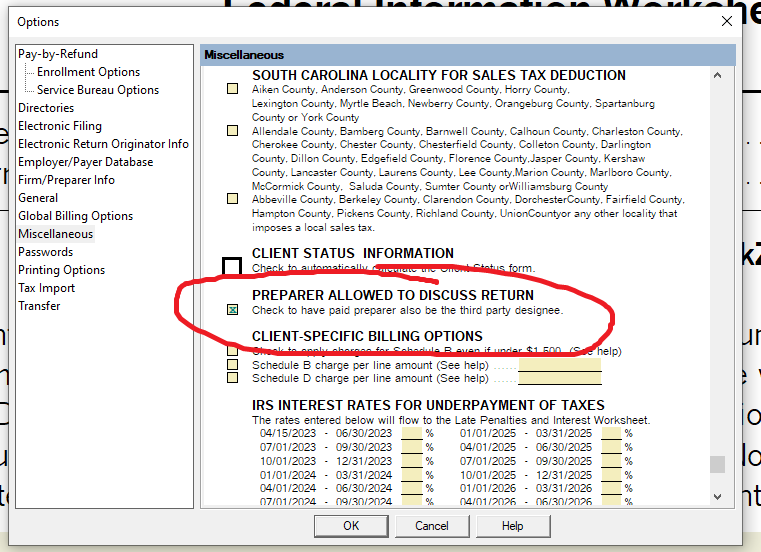Select Service Bureau Options in the tree
Image resolution: width=761 pixels, height=552 pixels.
coord(98,90)
